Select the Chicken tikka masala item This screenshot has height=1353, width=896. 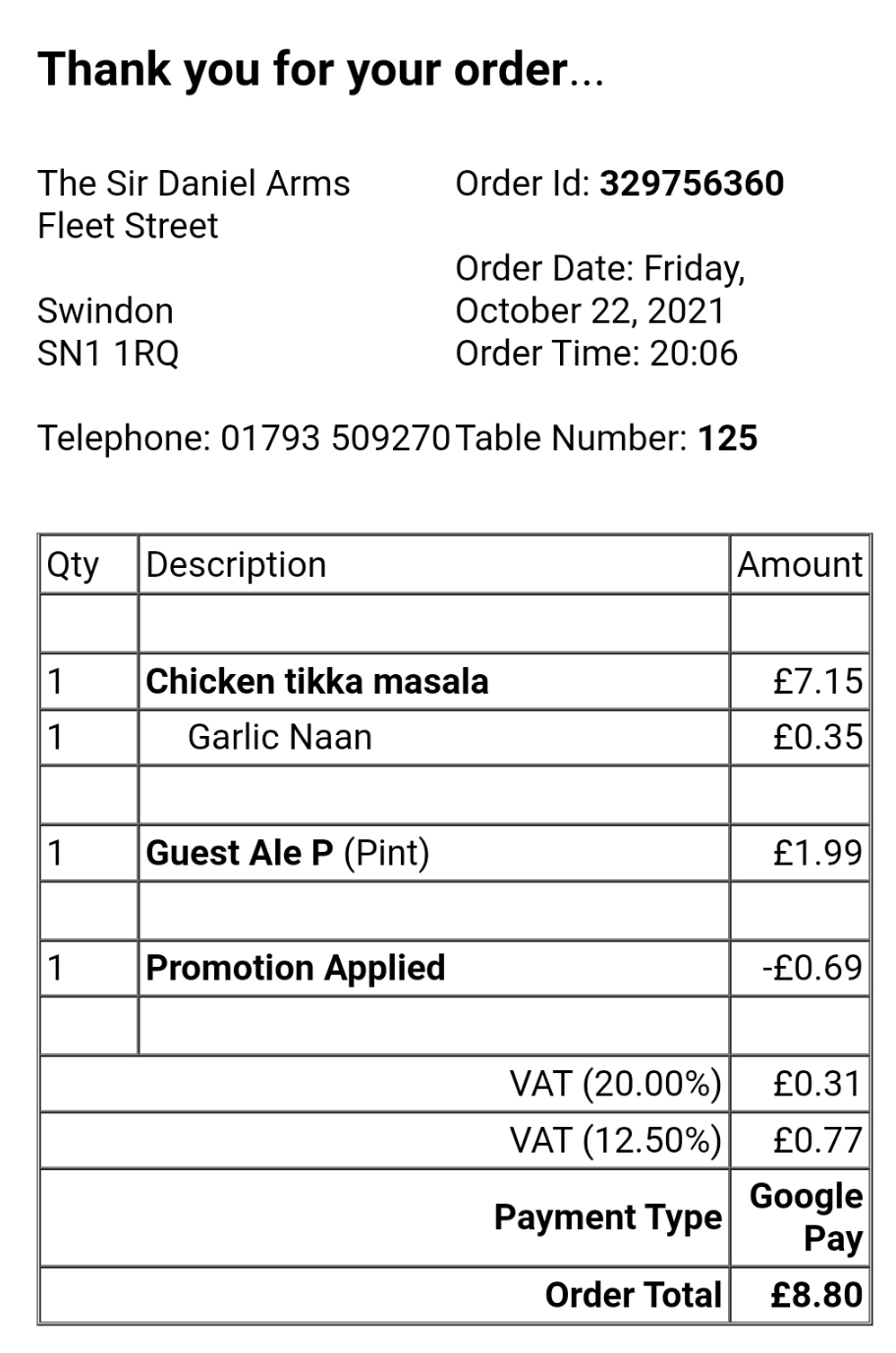tap(316, 681)
